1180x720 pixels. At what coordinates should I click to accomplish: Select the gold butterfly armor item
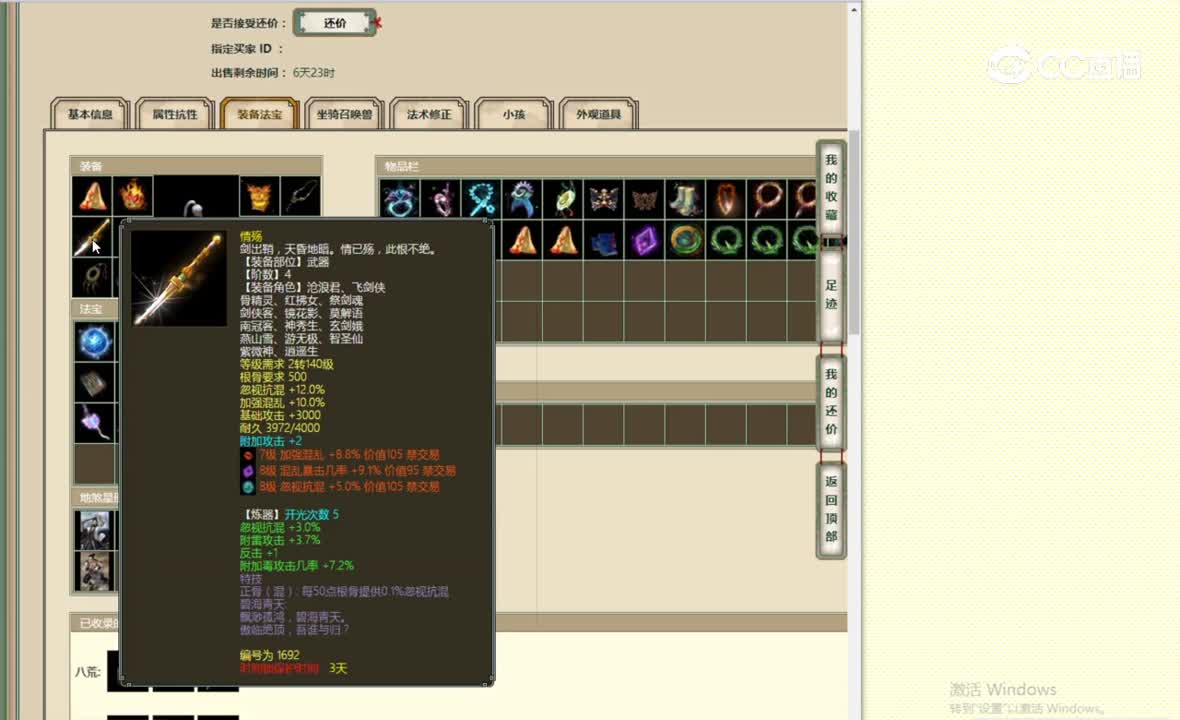point(603,199)
